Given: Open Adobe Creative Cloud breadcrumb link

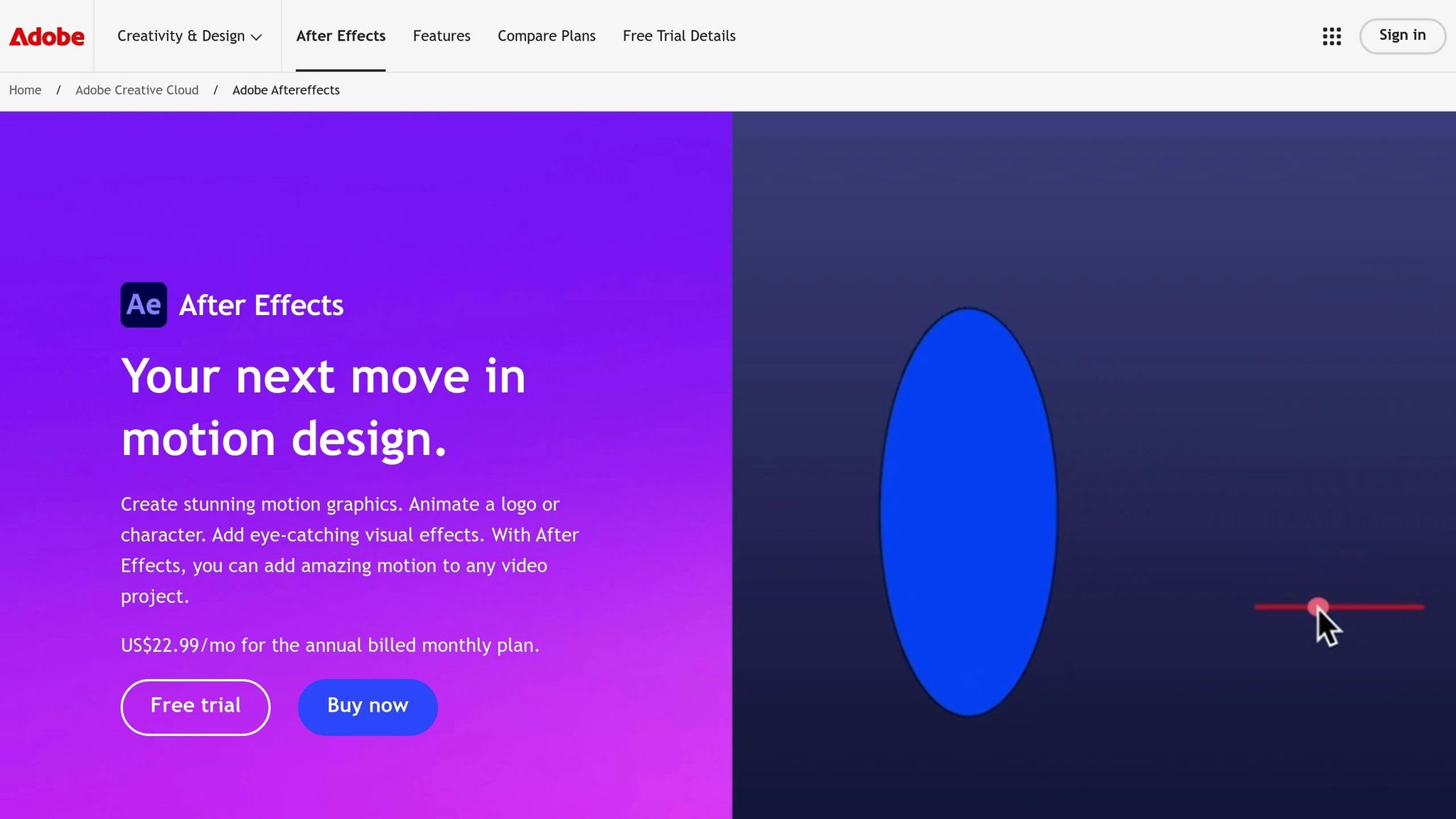Looking at the screenshot, I should click(136, 90).
